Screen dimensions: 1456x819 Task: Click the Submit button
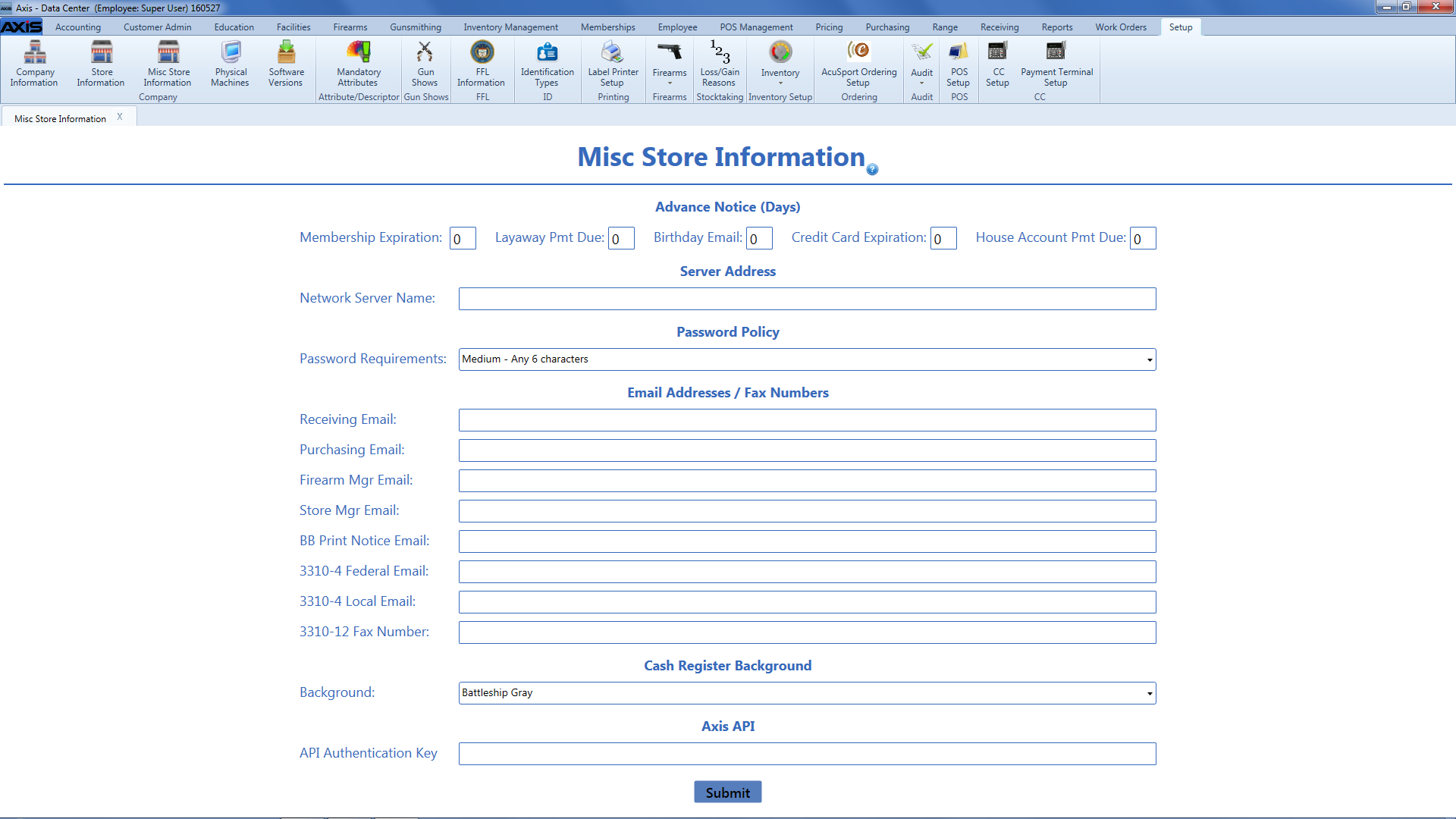point(728,792)
